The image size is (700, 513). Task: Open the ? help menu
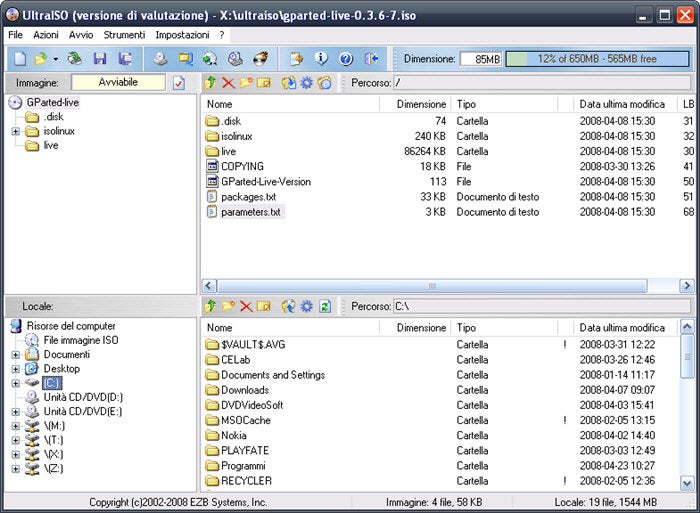coord(222,35)
